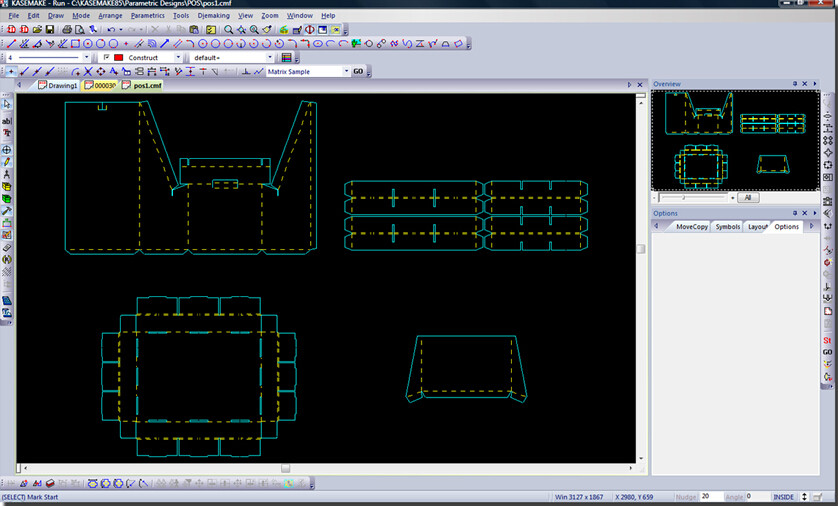Screen dimensions: 838x506
Task: Open the Construct line type dropdown
Action: [178, 57]
